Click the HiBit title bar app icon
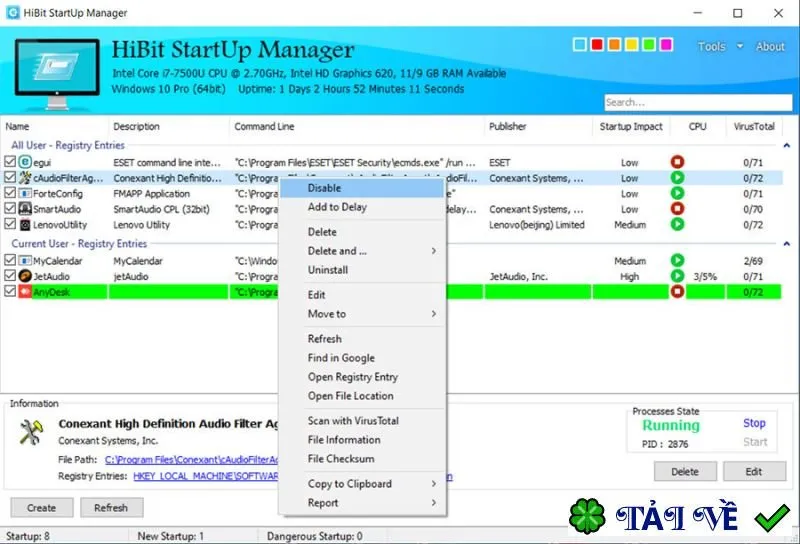The width and height of the screenshot is (800, 544). pyautogui.click(x=13, y=13)
